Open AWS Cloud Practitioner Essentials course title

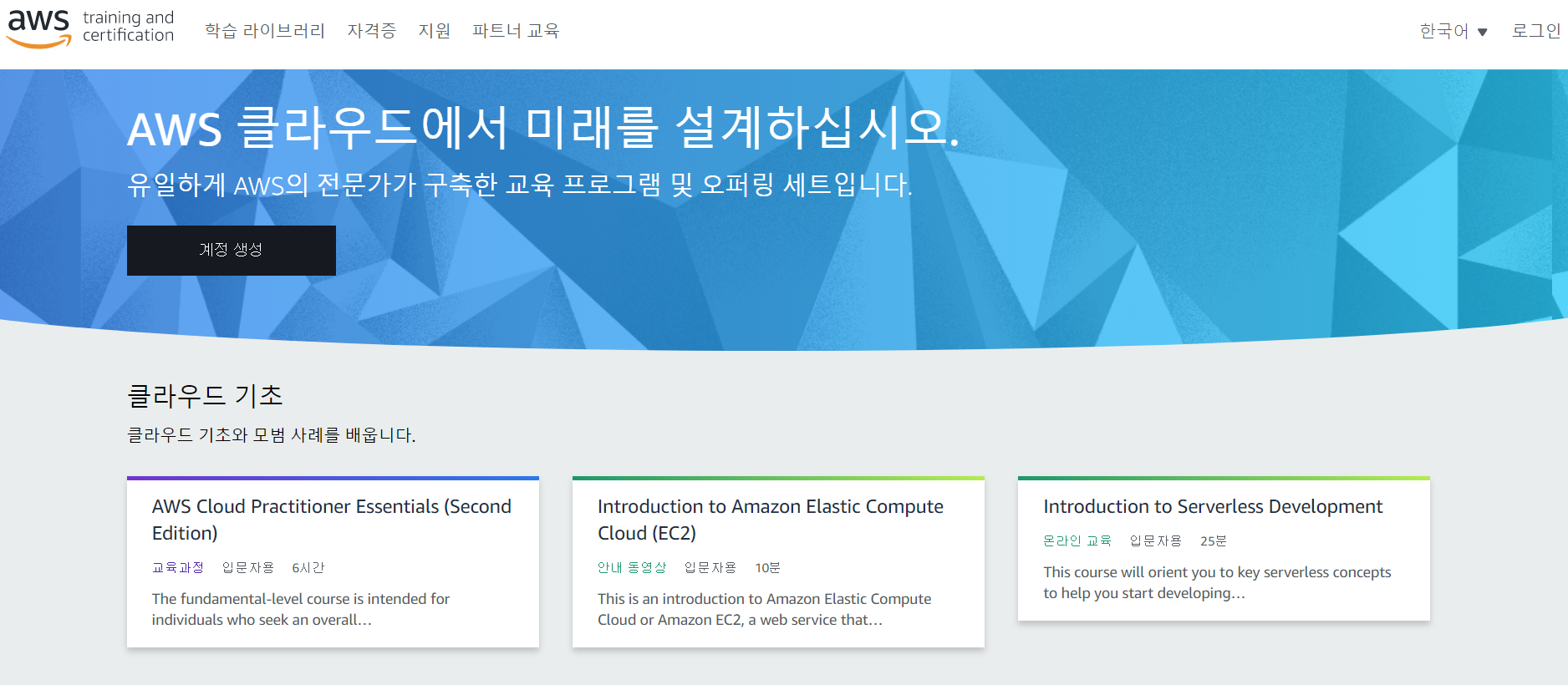pyautogui.click(x=332, y=520)
